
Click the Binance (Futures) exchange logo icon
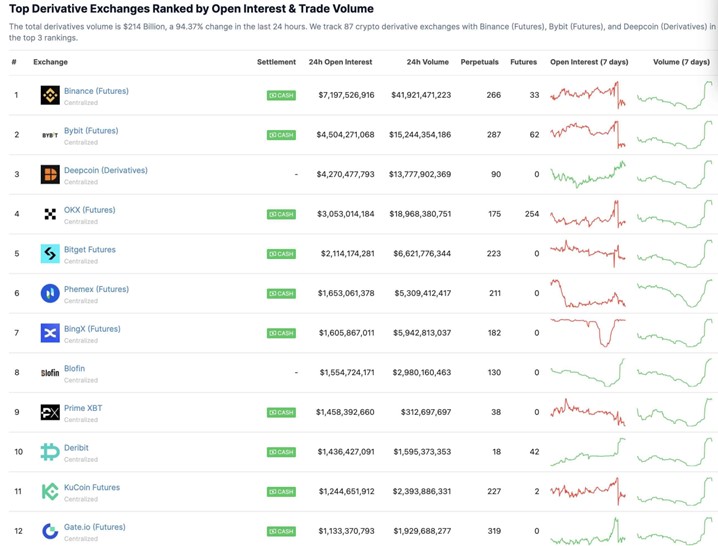pyautogui.click(x=49, y=96)
